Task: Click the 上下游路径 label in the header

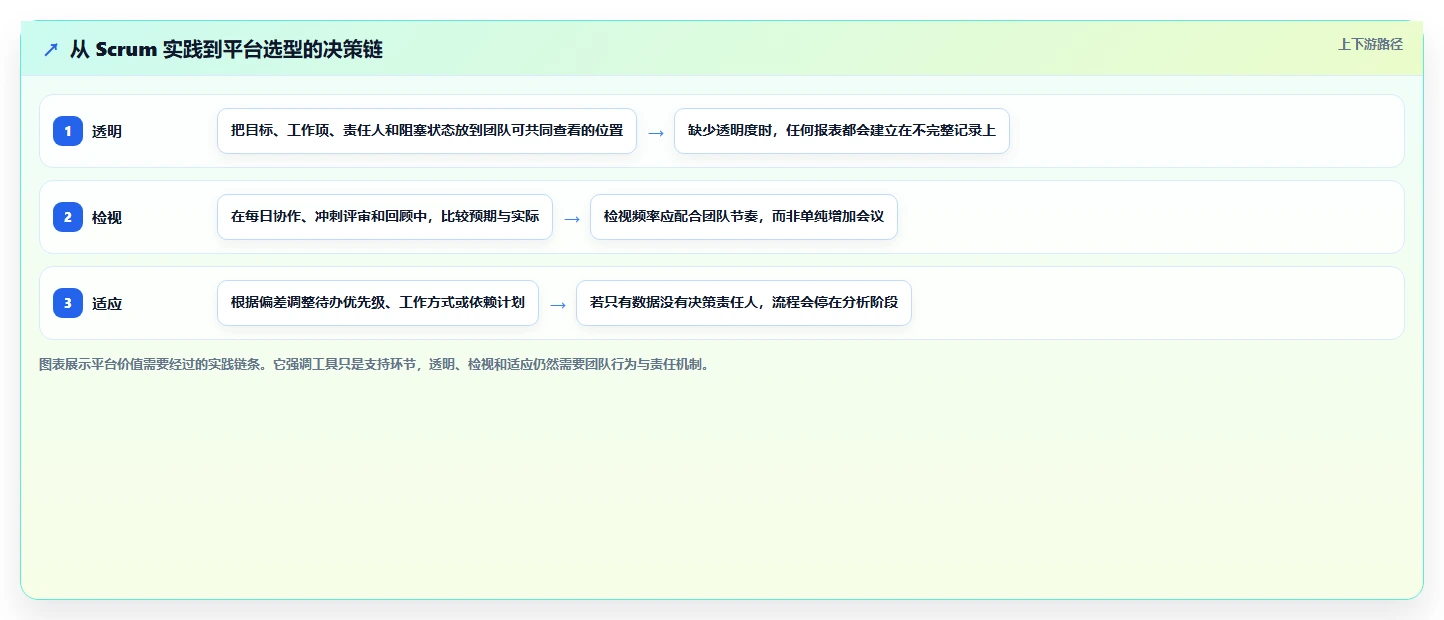Action: 1371,44
